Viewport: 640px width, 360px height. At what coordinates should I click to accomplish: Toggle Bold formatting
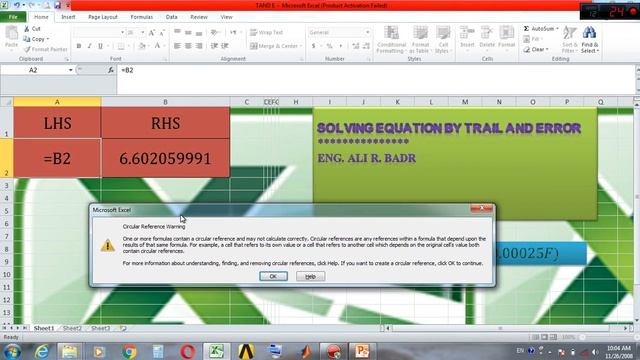click(x=79, y=46)
